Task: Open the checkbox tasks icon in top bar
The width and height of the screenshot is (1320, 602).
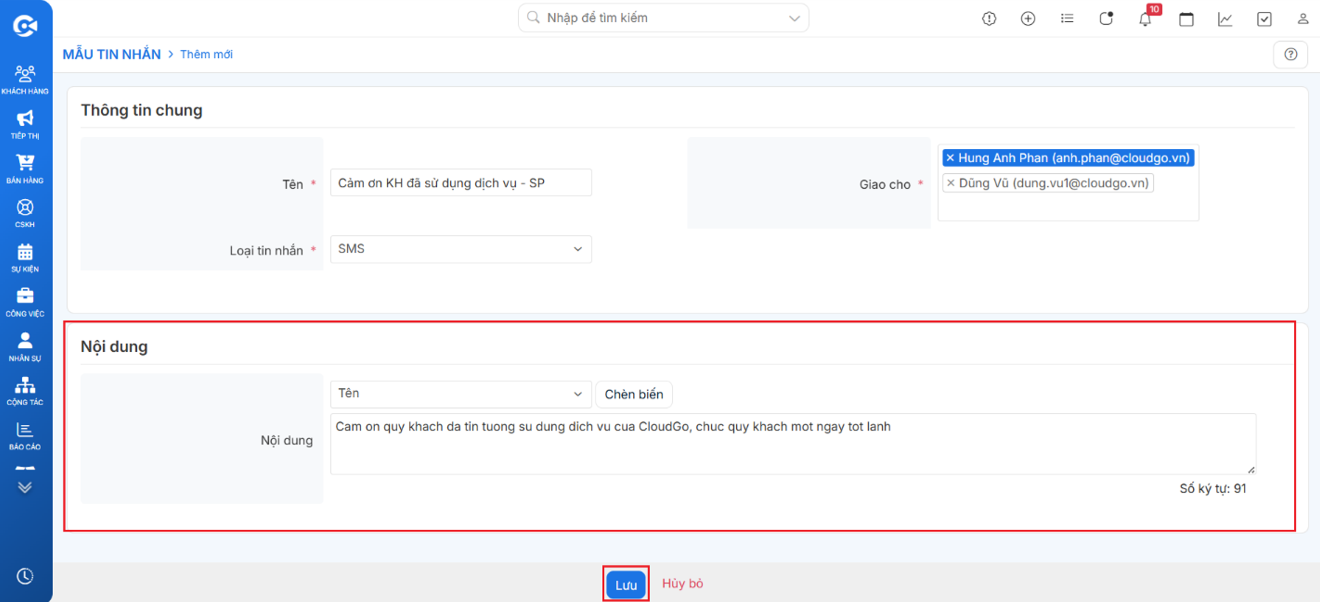Action: click(1264, 19)
